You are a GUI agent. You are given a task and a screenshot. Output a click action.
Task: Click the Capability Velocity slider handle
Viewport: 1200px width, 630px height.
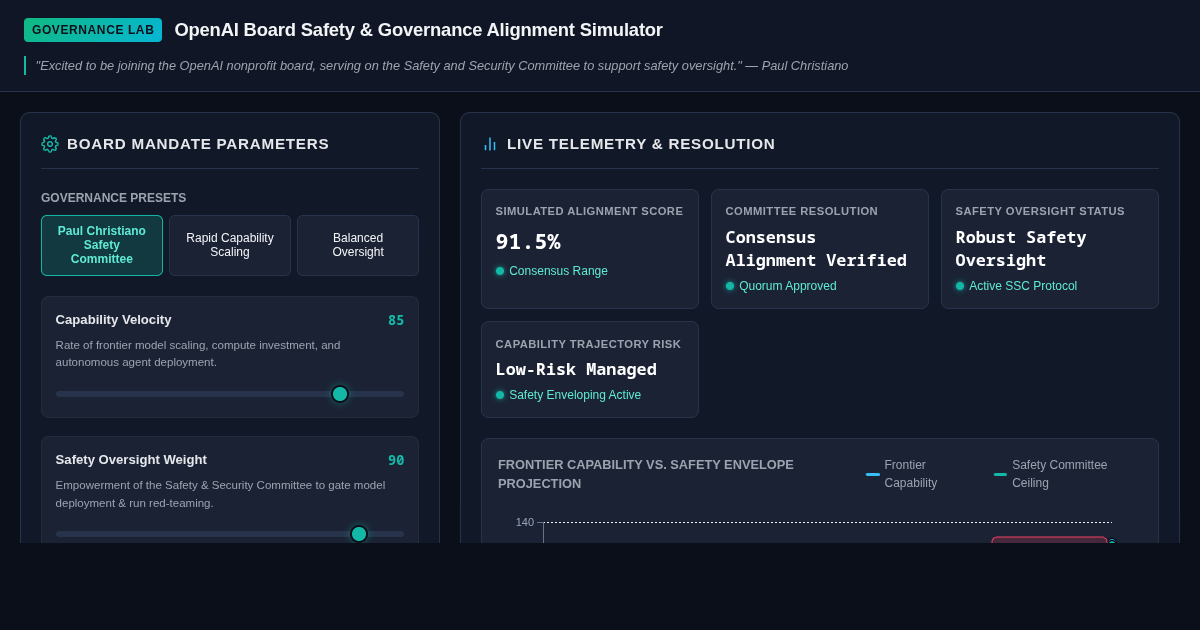point(340,394)
